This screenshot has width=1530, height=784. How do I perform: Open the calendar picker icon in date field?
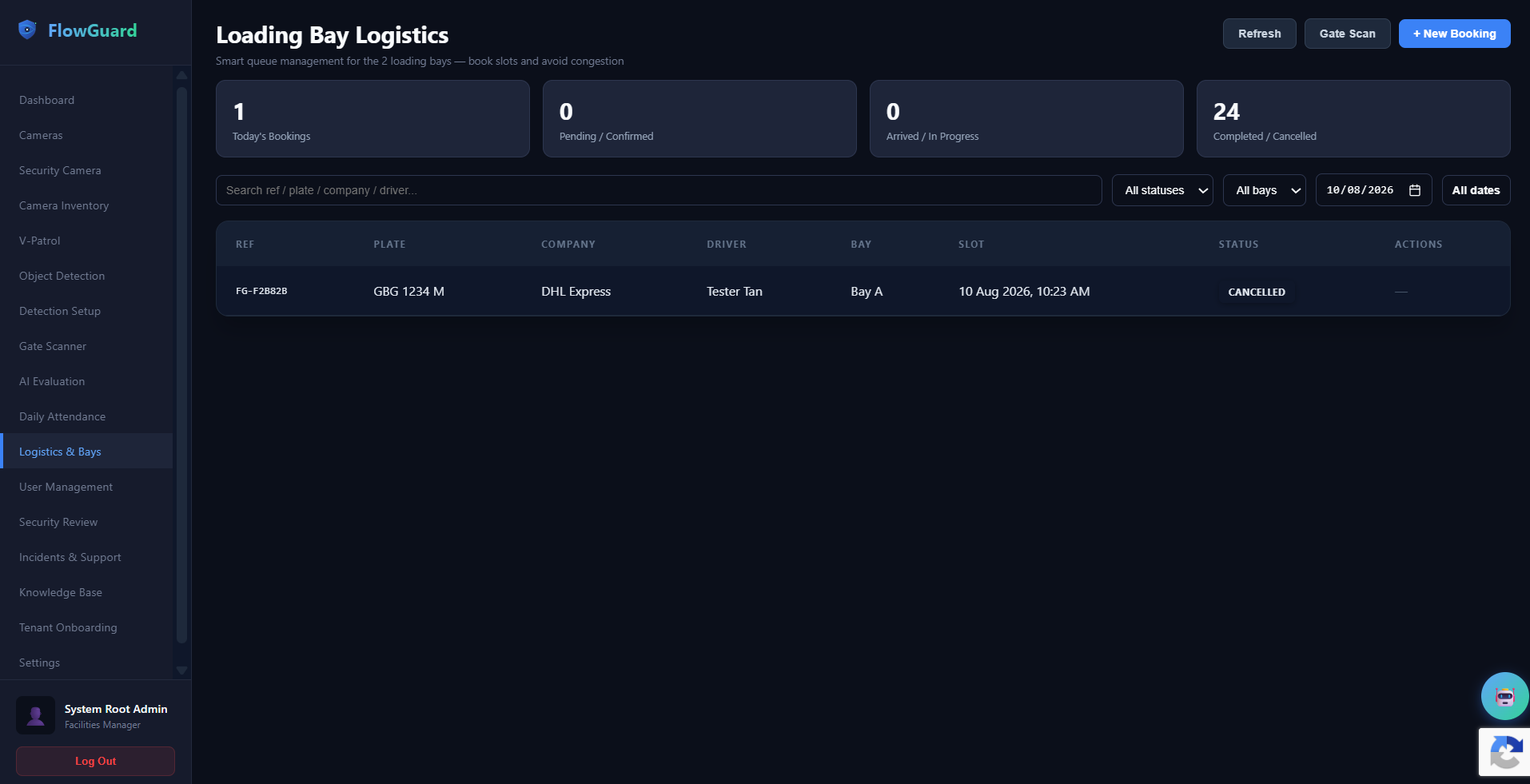point(1414,190)
